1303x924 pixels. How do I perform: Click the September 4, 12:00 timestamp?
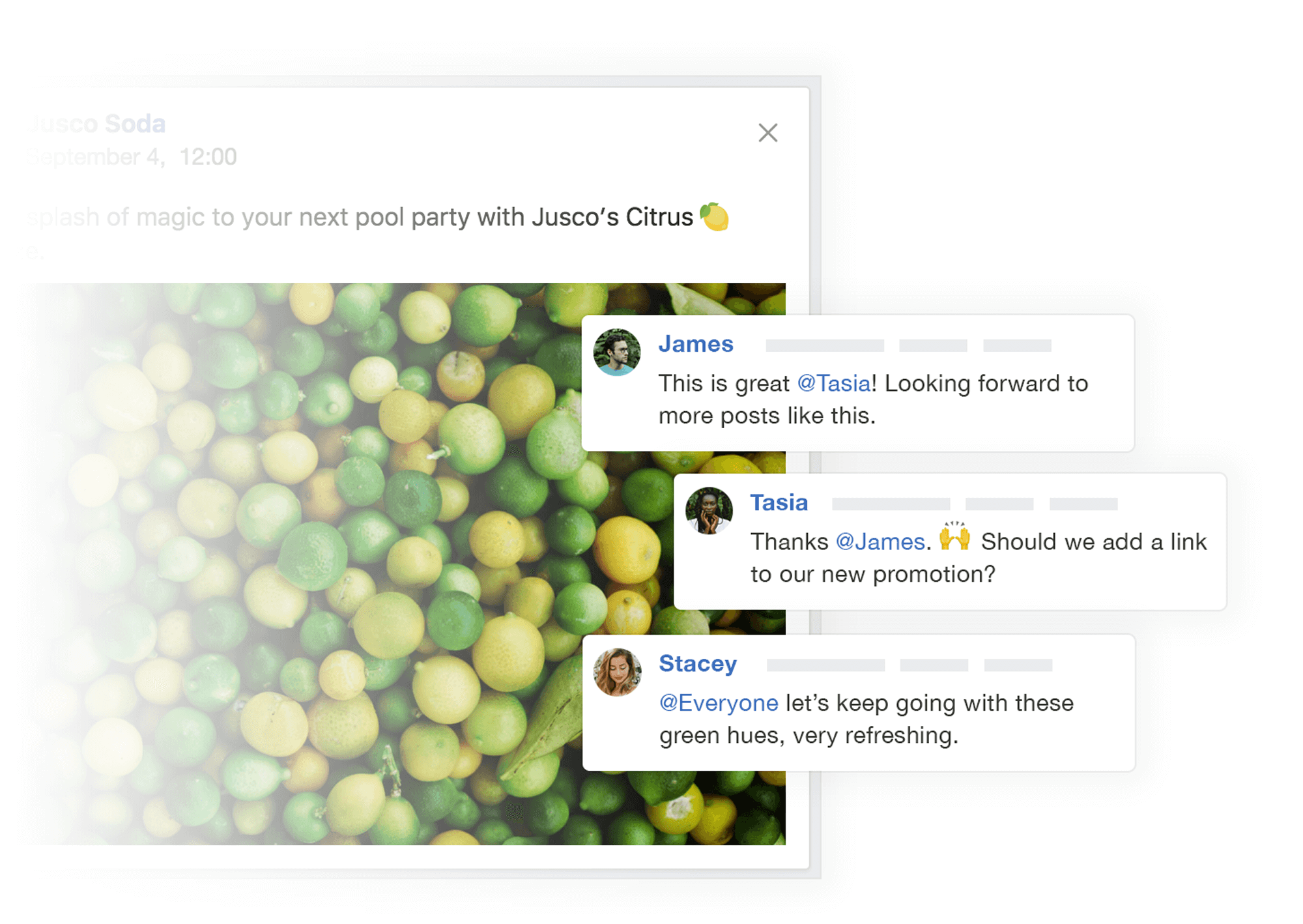click(132, 157)
